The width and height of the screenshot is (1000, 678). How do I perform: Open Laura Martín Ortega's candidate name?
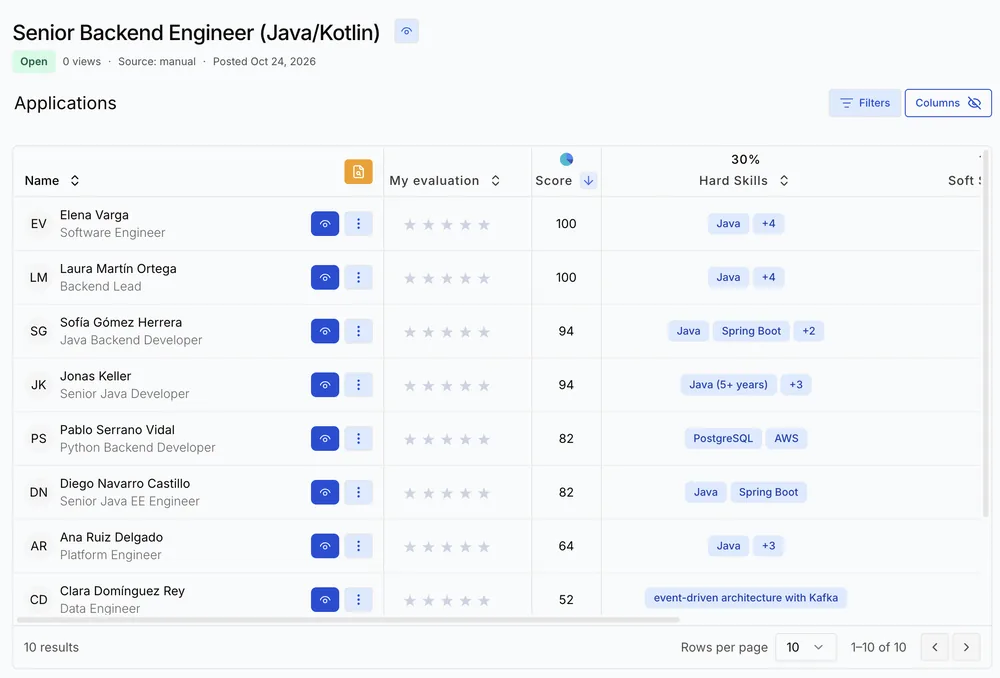click(118, 269)
